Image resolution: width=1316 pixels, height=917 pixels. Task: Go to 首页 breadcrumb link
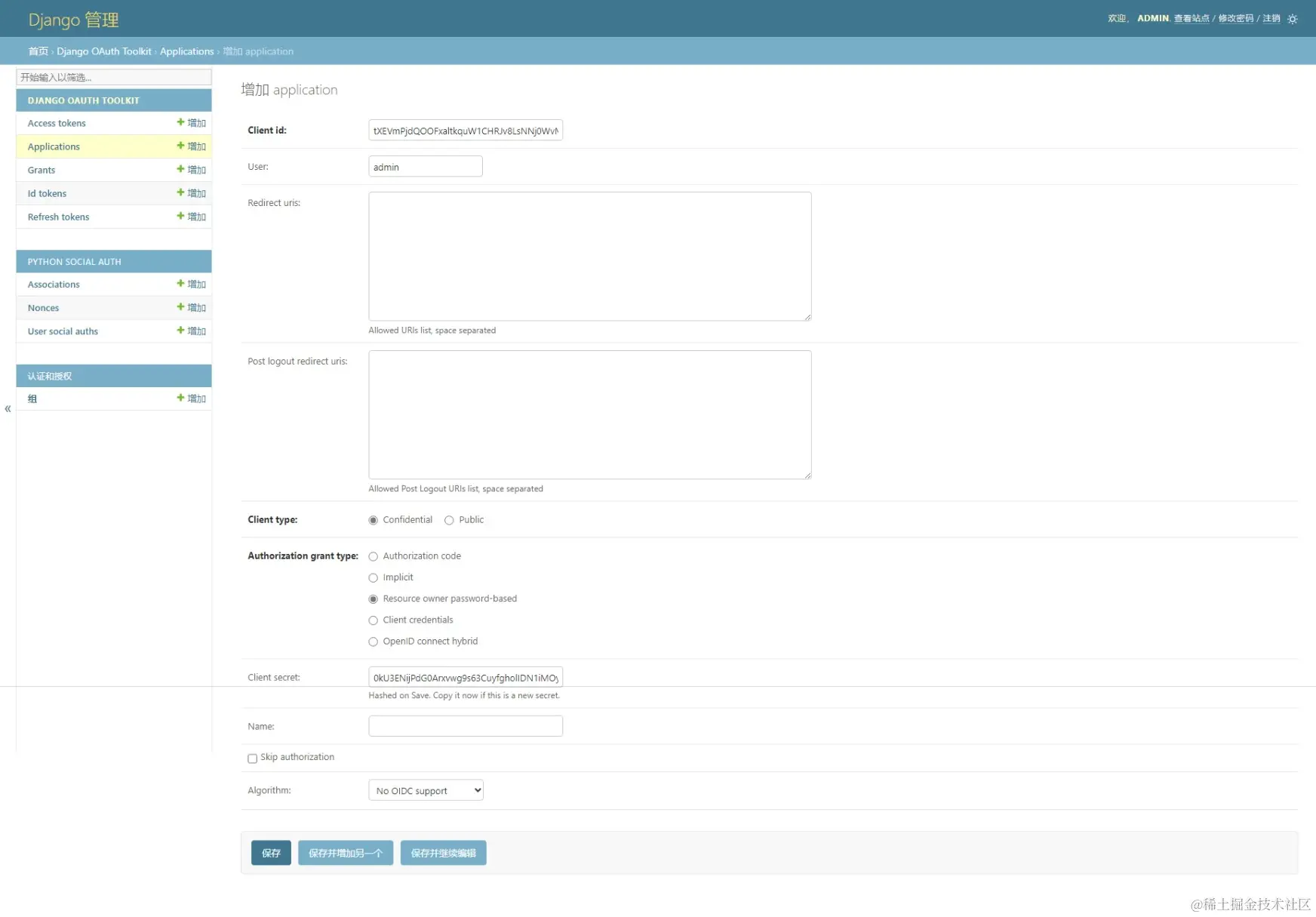(x=38, y=51)
